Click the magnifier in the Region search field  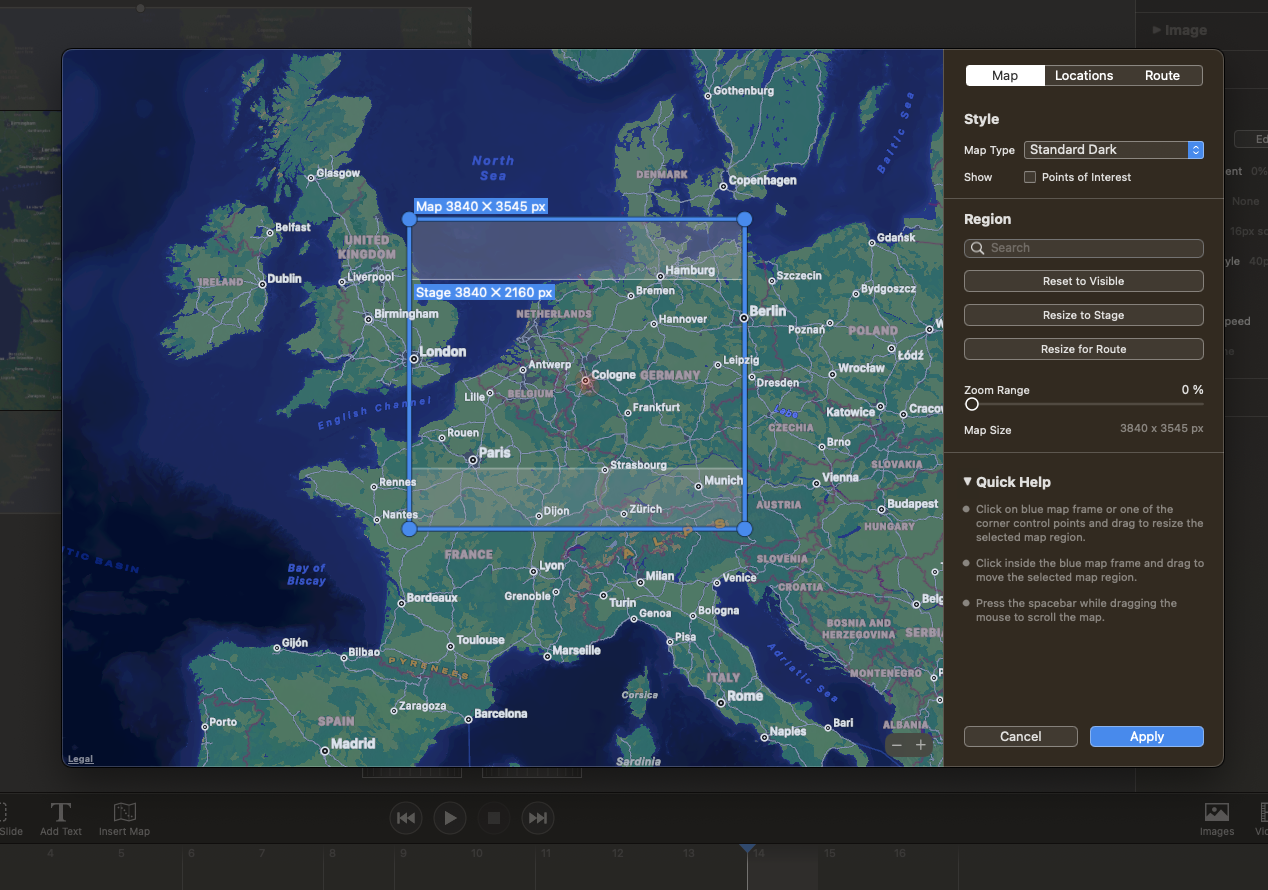click(x=977, y=247)
